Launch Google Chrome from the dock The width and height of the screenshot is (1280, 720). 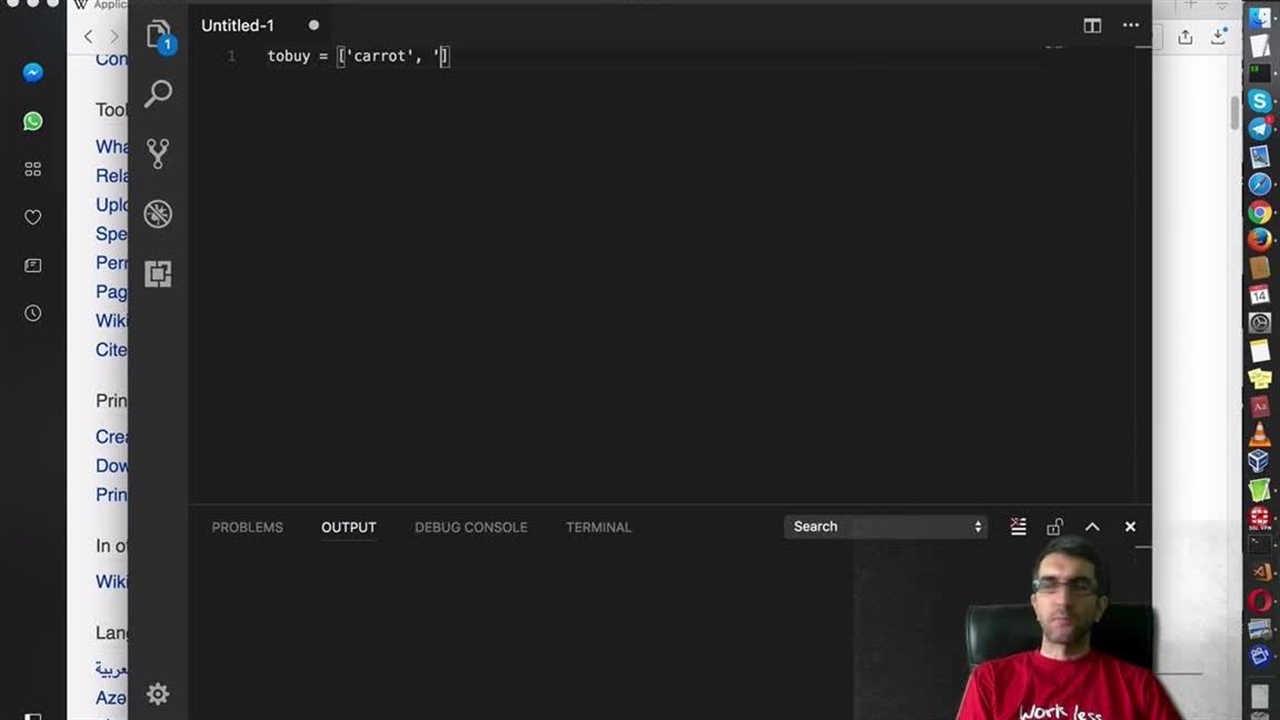click(1259, 212)
